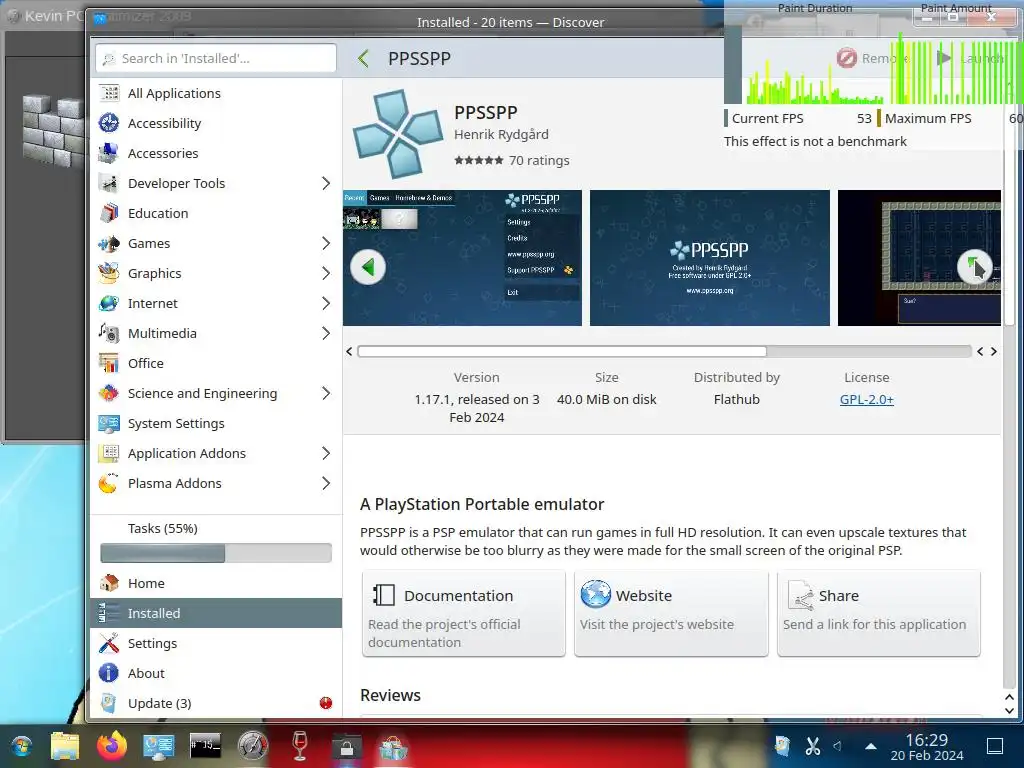Click the volume speaker tray icon
Viewport: 1024px width, 768px height.
(838, 746)
